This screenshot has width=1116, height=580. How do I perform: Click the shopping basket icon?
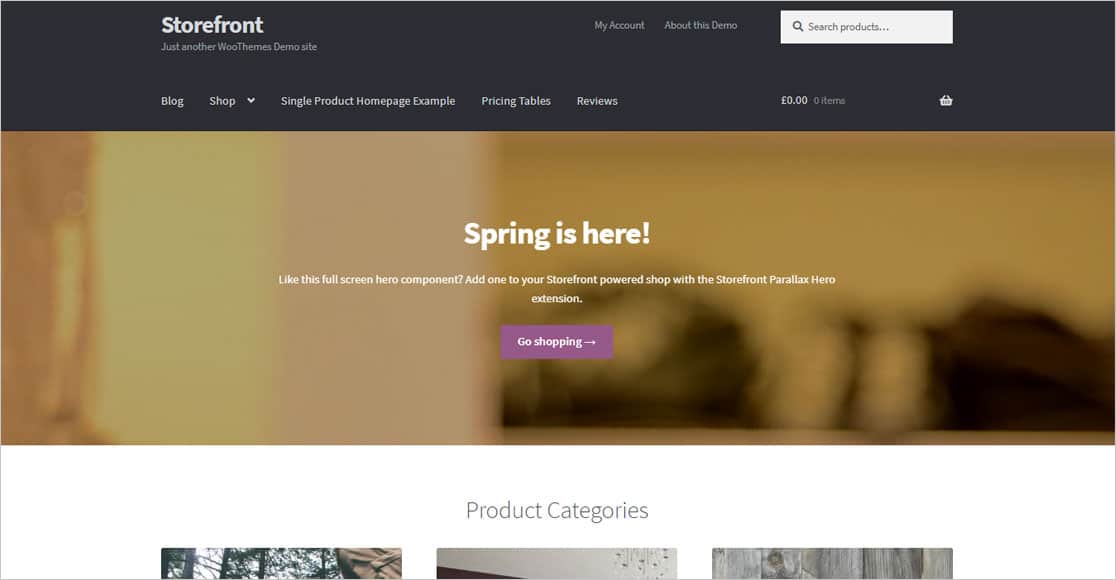click(945, 100)
